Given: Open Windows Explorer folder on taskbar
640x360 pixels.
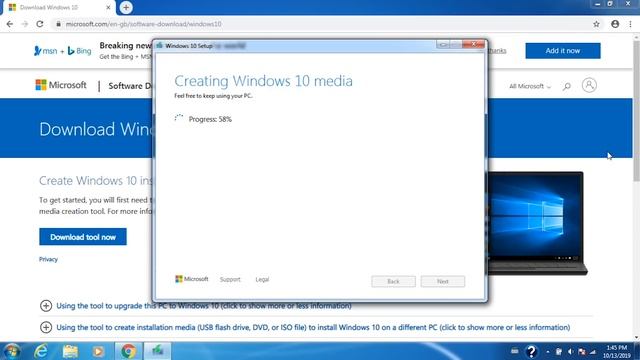Looking at the screenshot, I should 70,351.
